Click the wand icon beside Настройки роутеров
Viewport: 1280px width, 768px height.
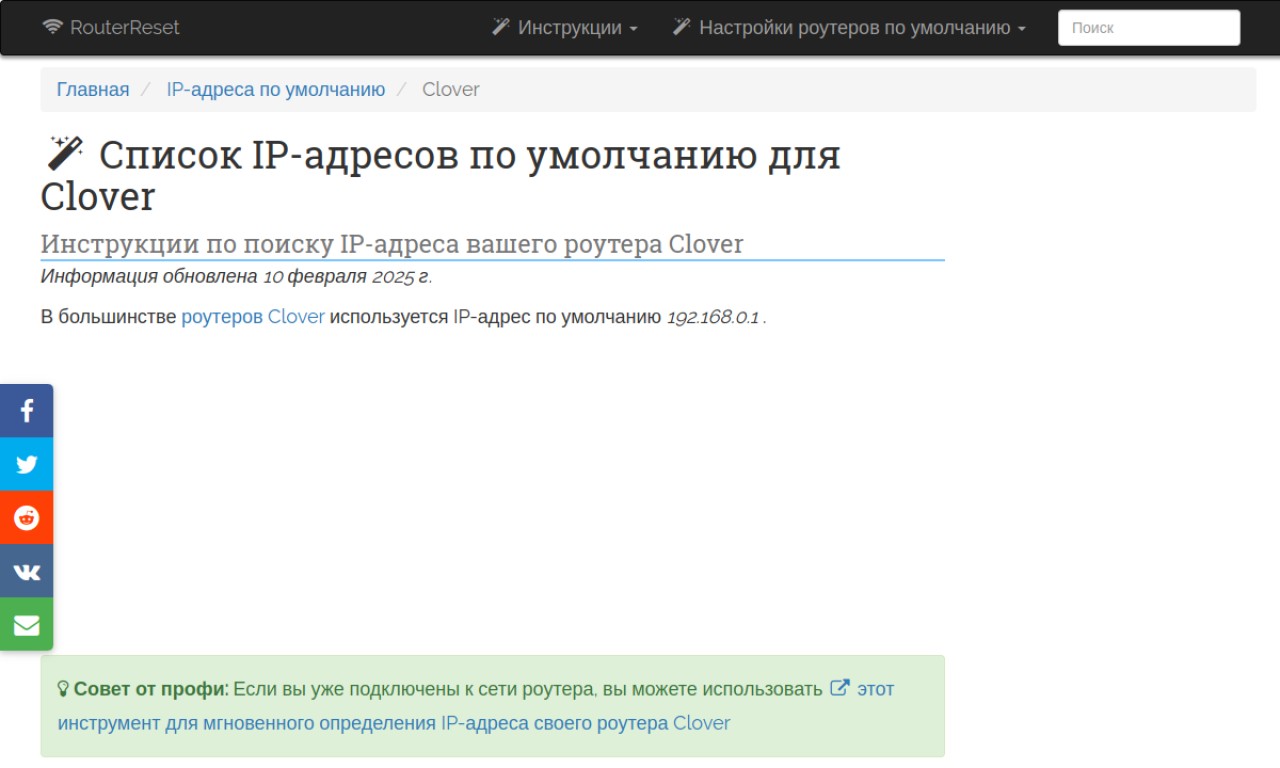tap(682, 27)
